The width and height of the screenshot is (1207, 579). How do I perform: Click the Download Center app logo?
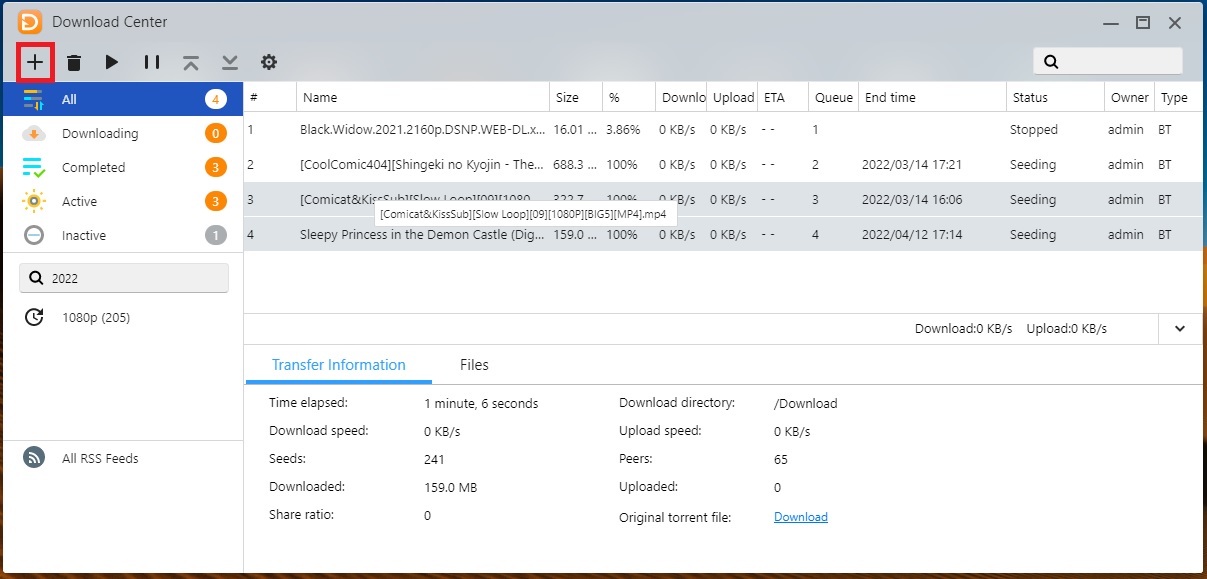(x=30, y=21)
